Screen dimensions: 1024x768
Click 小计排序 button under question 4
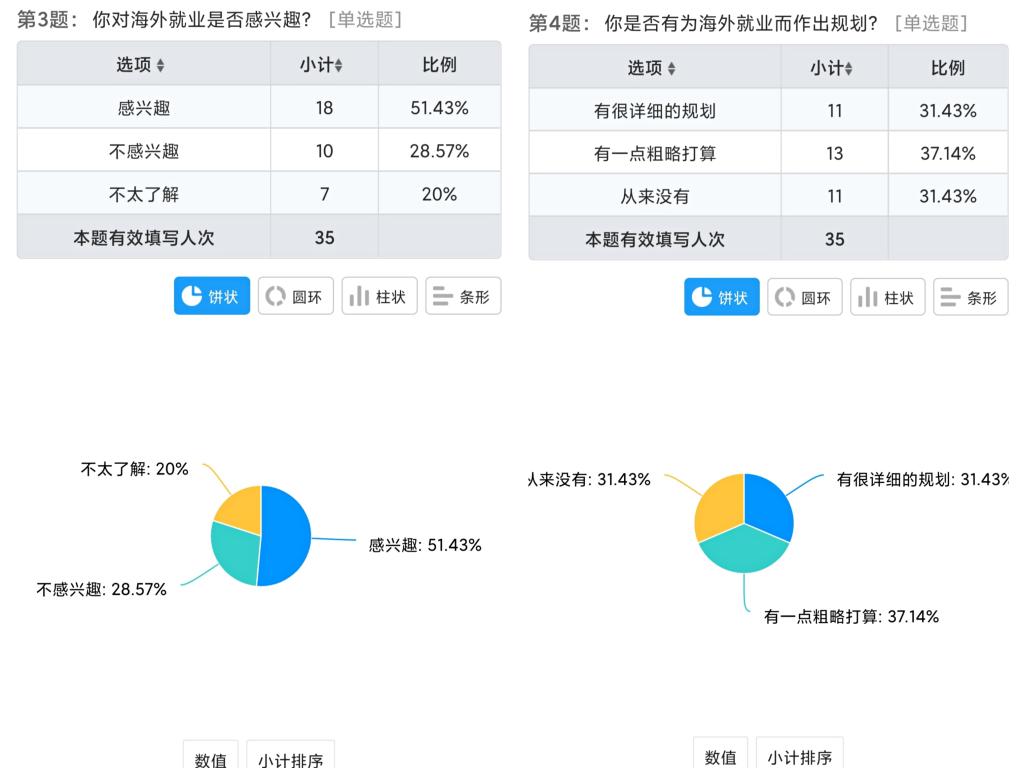point(800,756)
